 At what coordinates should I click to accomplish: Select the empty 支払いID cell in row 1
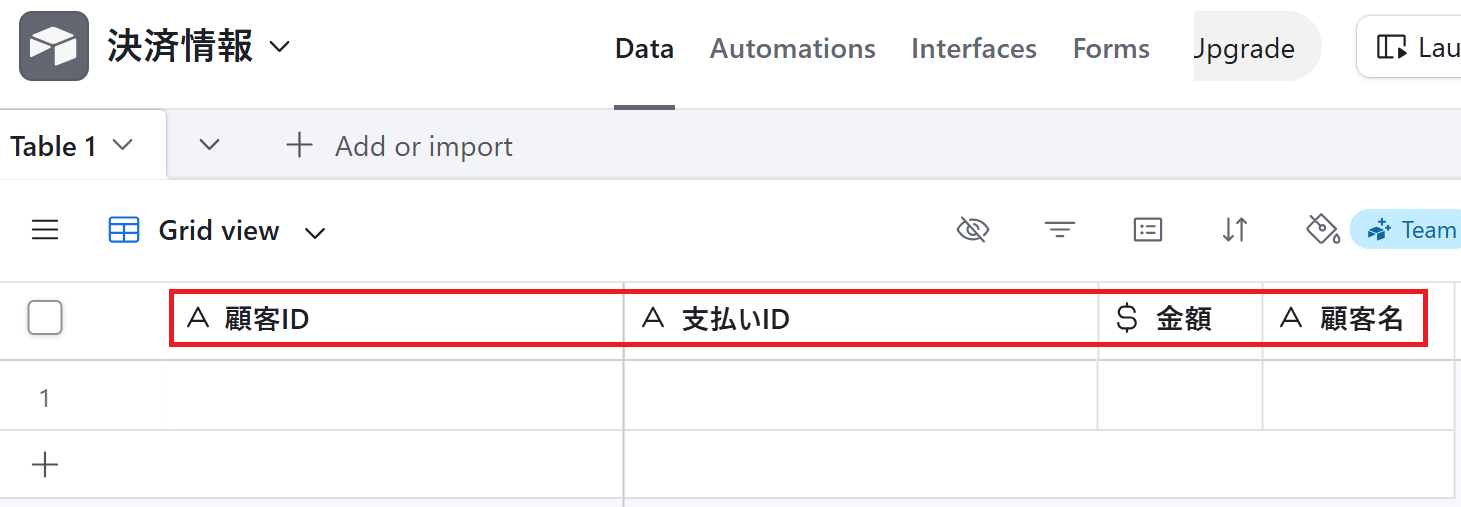(x=861, y=396)
